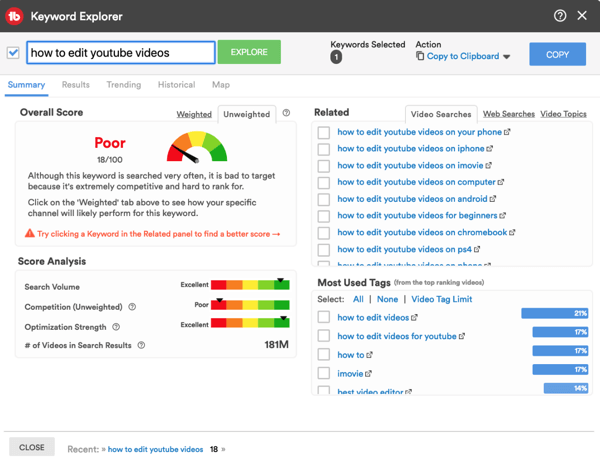Open recent keyword 'how to edit youtube videos' link
600x462 pixels.
[x=155, y=449]
